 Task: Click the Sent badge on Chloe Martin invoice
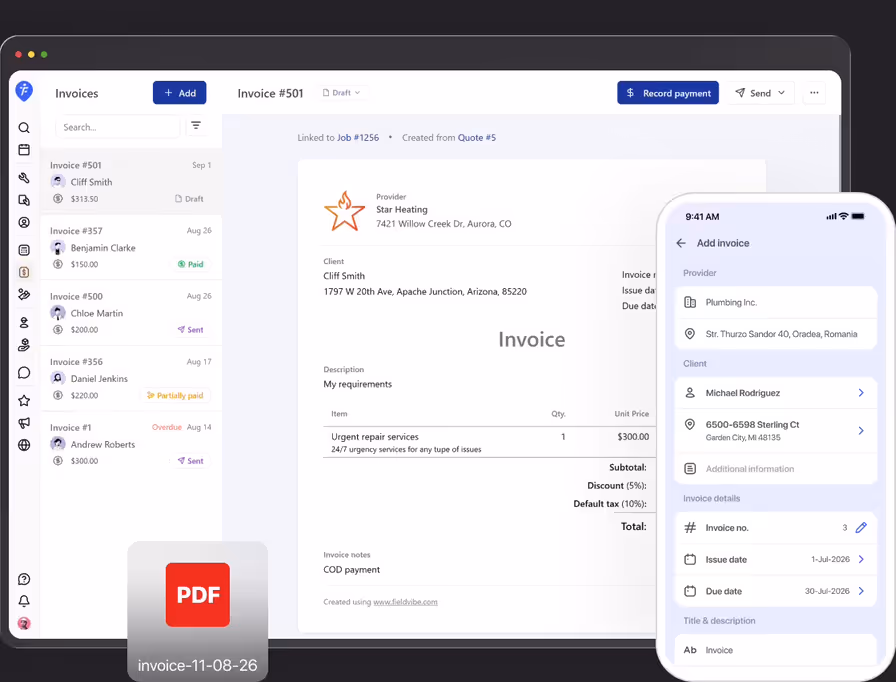[x=190, y=330]
